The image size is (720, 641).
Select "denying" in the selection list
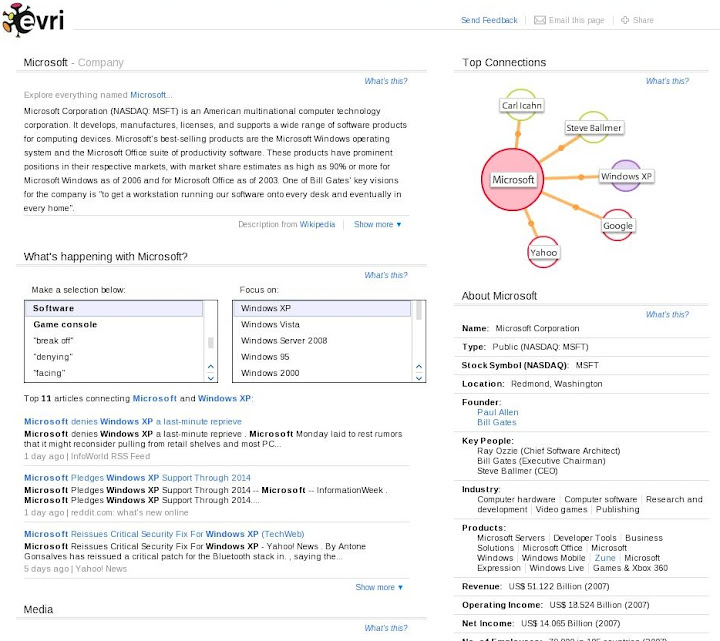click(113, 357)
